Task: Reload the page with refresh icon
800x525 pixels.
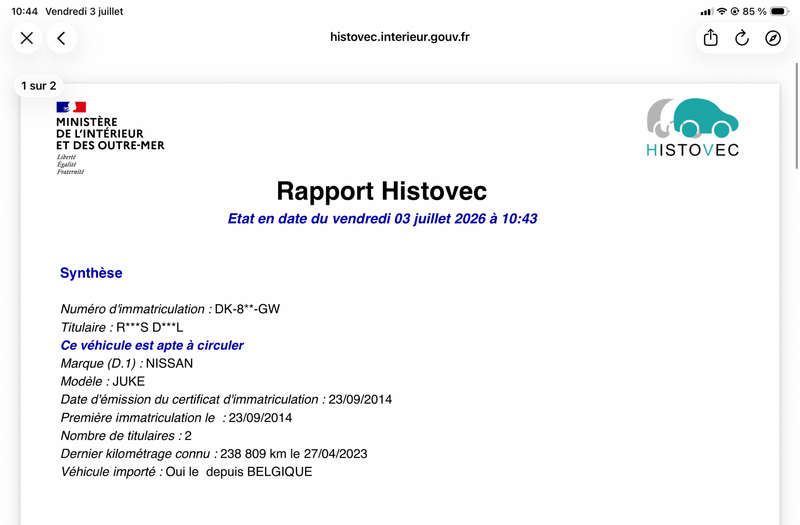Action: pyautogui.click(x=742, y=38)
